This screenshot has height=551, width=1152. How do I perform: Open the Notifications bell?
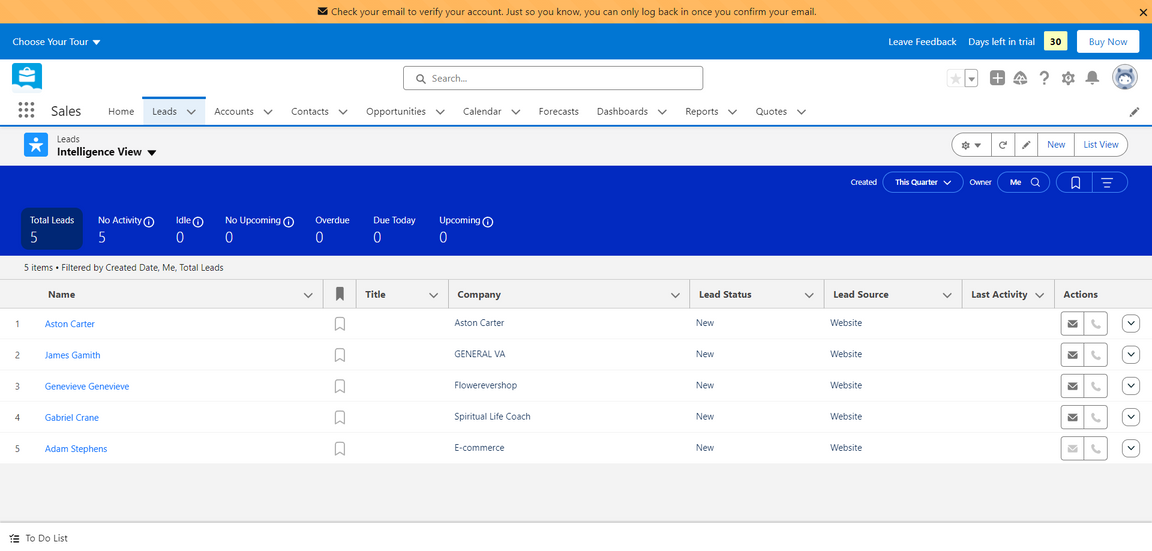pos(1092,79)
